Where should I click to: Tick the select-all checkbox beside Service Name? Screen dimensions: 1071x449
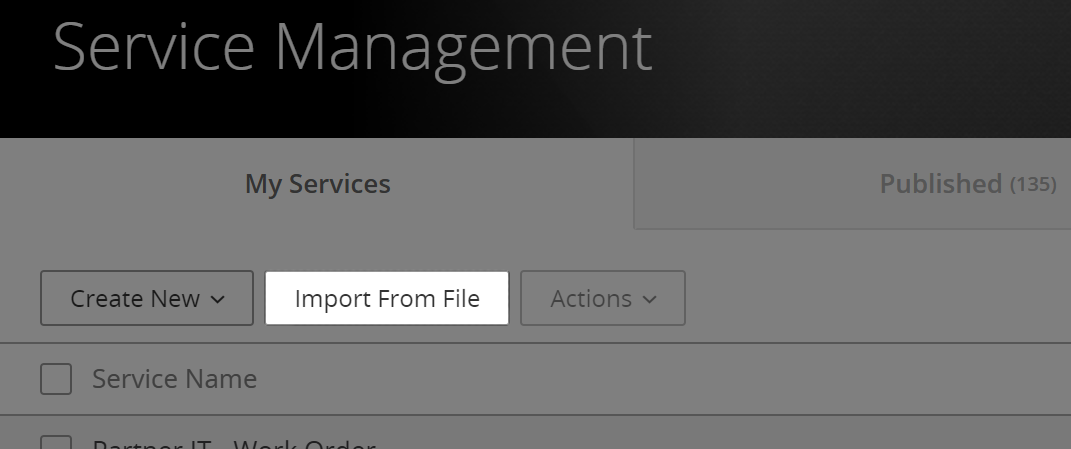pos(56,379)
